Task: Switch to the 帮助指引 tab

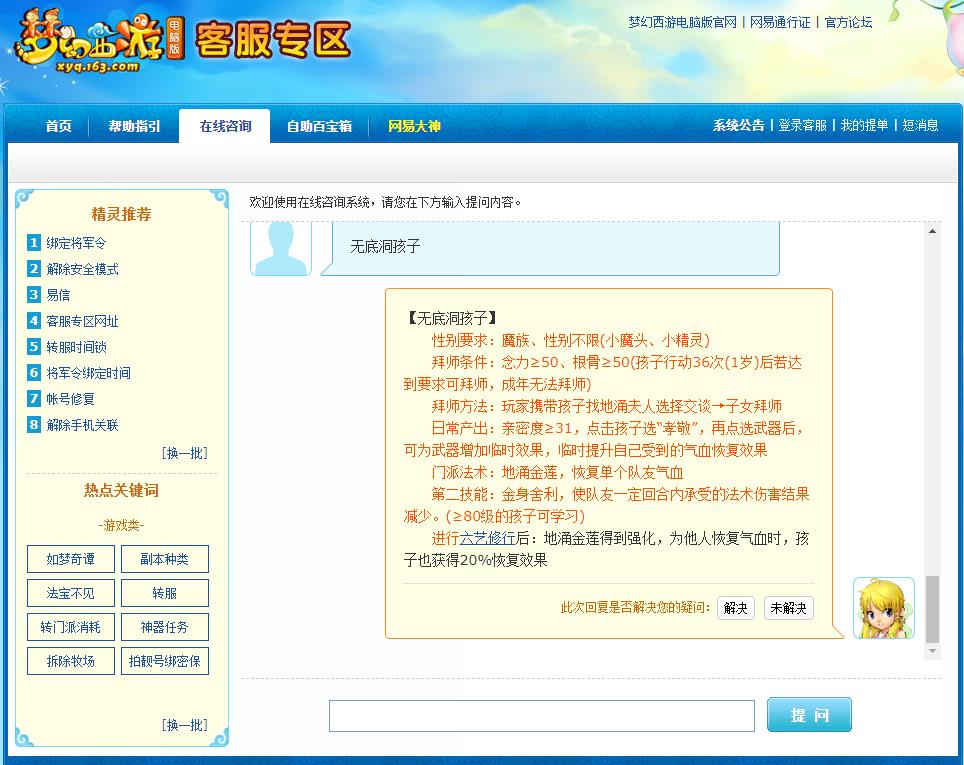Action: coord(133,127)
